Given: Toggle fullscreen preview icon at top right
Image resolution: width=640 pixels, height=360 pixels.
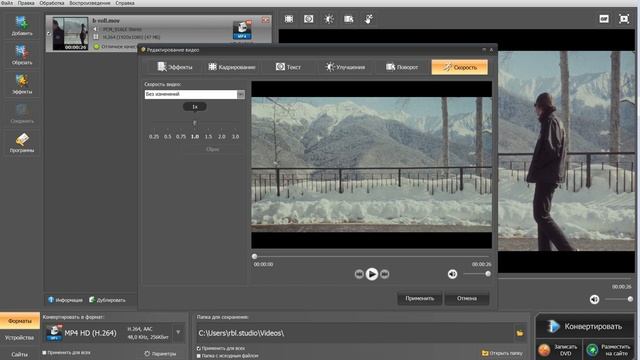Looking at the screenshot, I should click(624, 19).
